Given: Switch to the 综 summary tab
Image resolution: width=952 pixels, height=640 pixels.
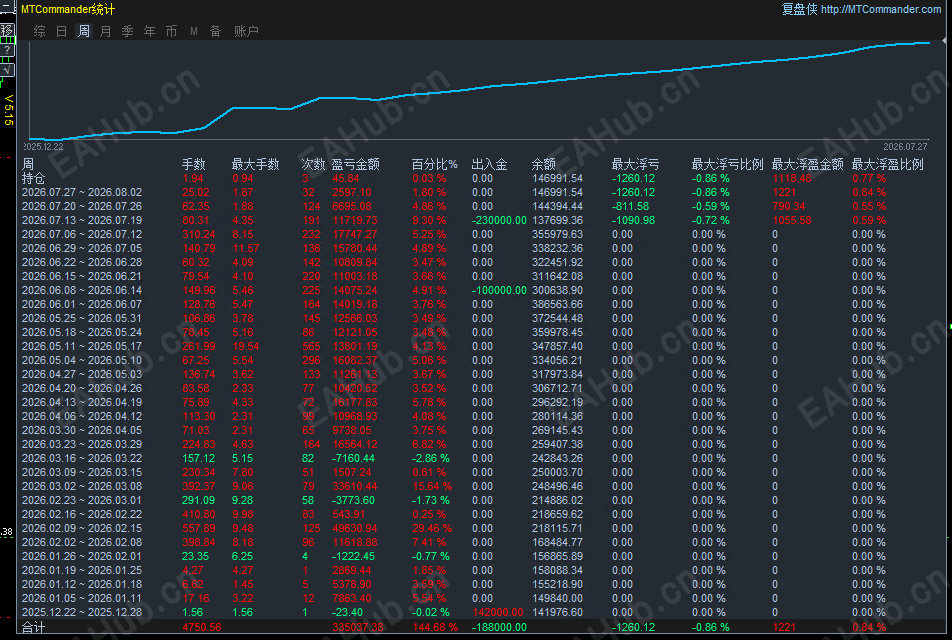Looking at the screenshot, I should (x=39, y=31).
